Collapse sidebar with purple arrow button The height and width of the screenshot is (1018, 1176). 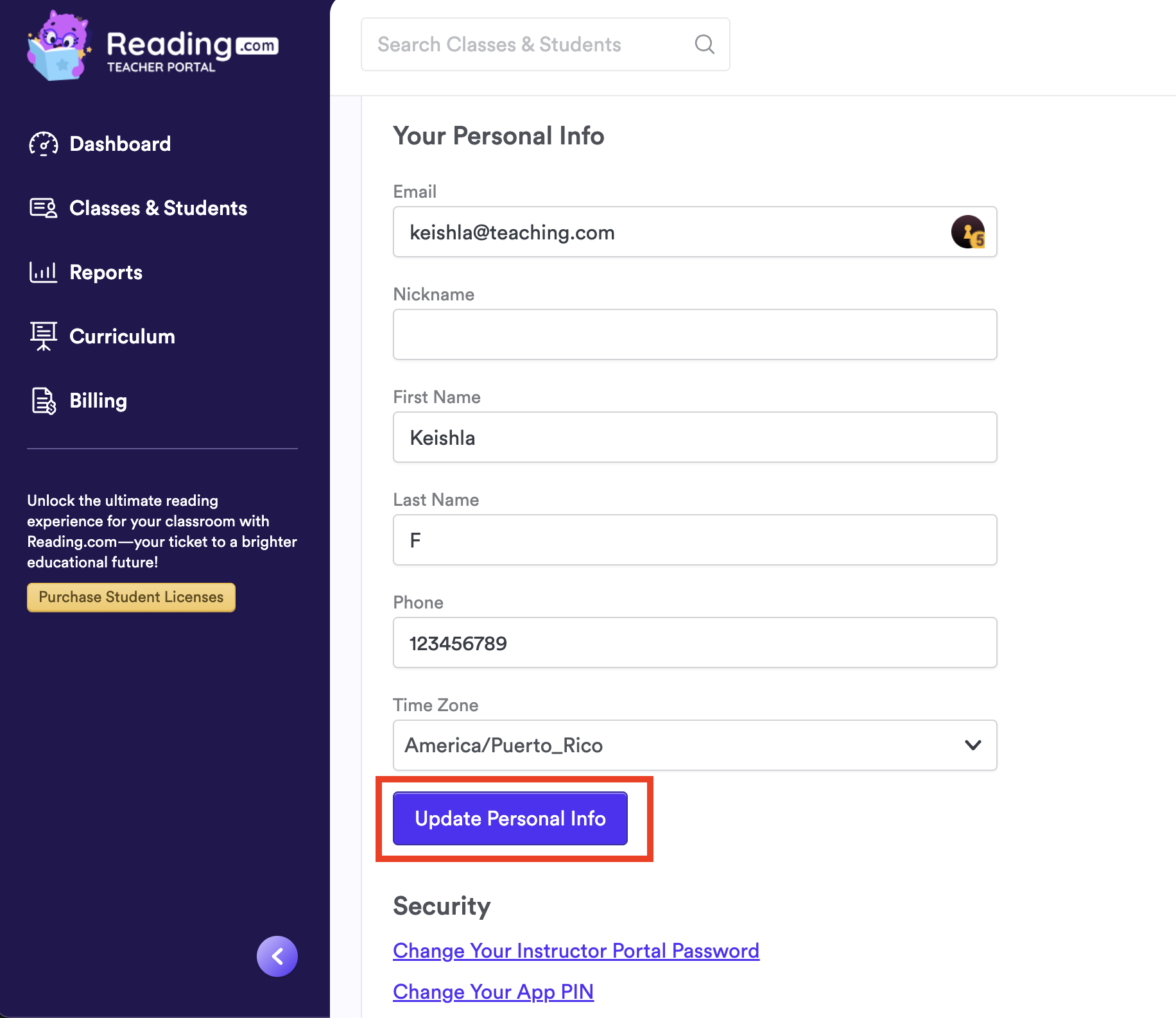click(x=277, y=956)
